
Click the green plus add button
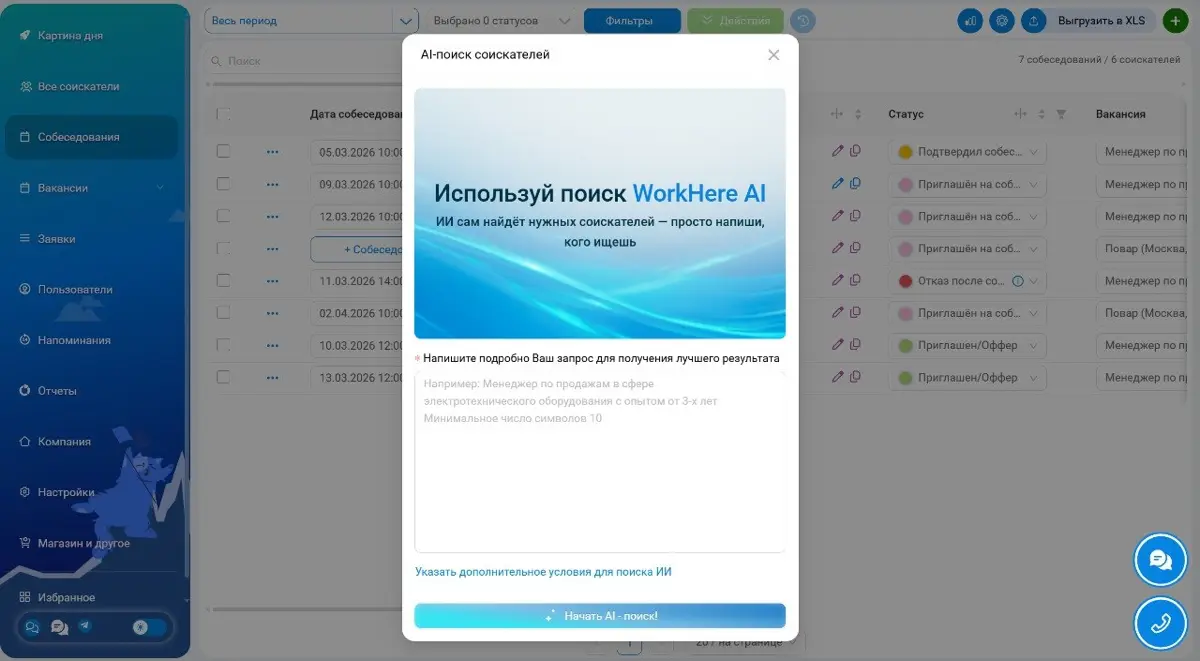[x=1174, y=21]
